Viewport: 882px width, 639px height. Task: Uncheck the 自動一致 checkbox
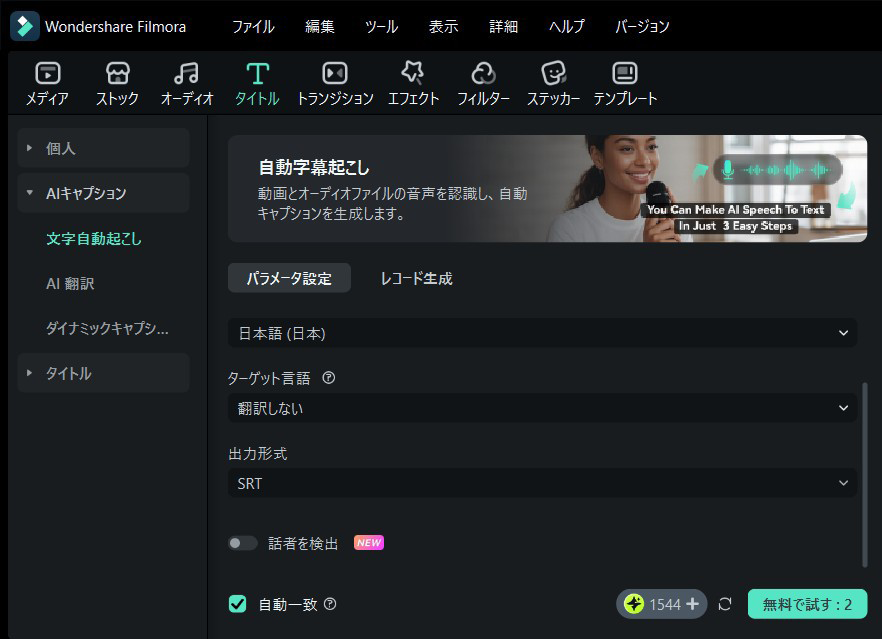coord(237,604)
